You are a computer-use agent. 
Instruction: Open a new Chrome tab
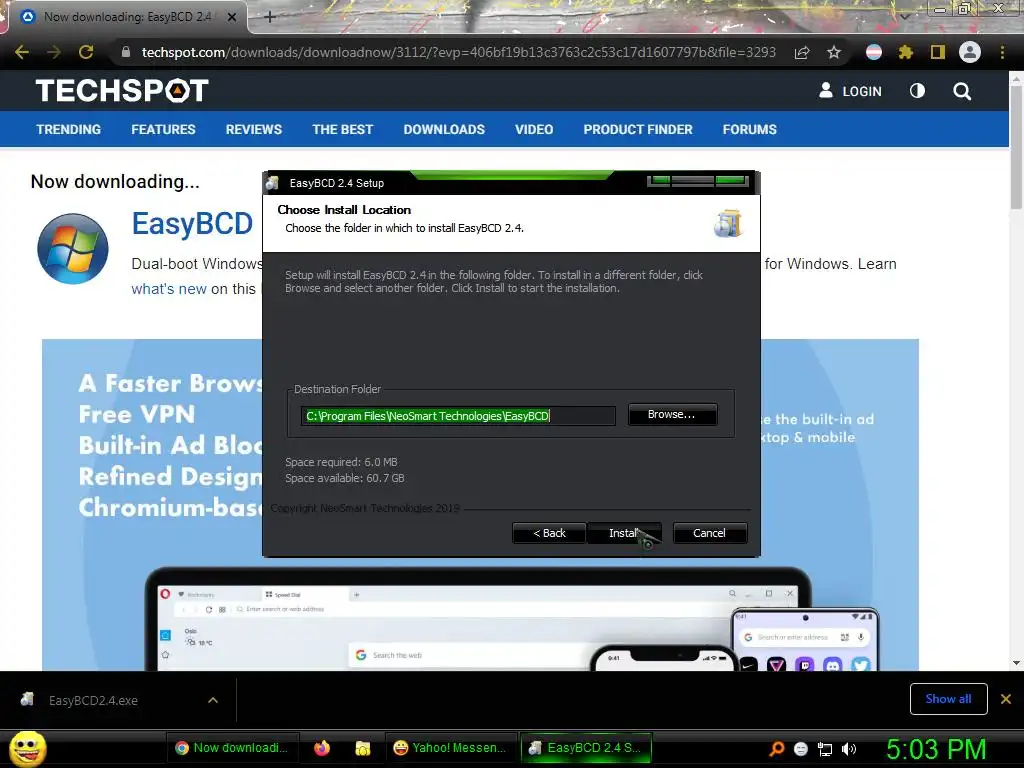point(270,17)
